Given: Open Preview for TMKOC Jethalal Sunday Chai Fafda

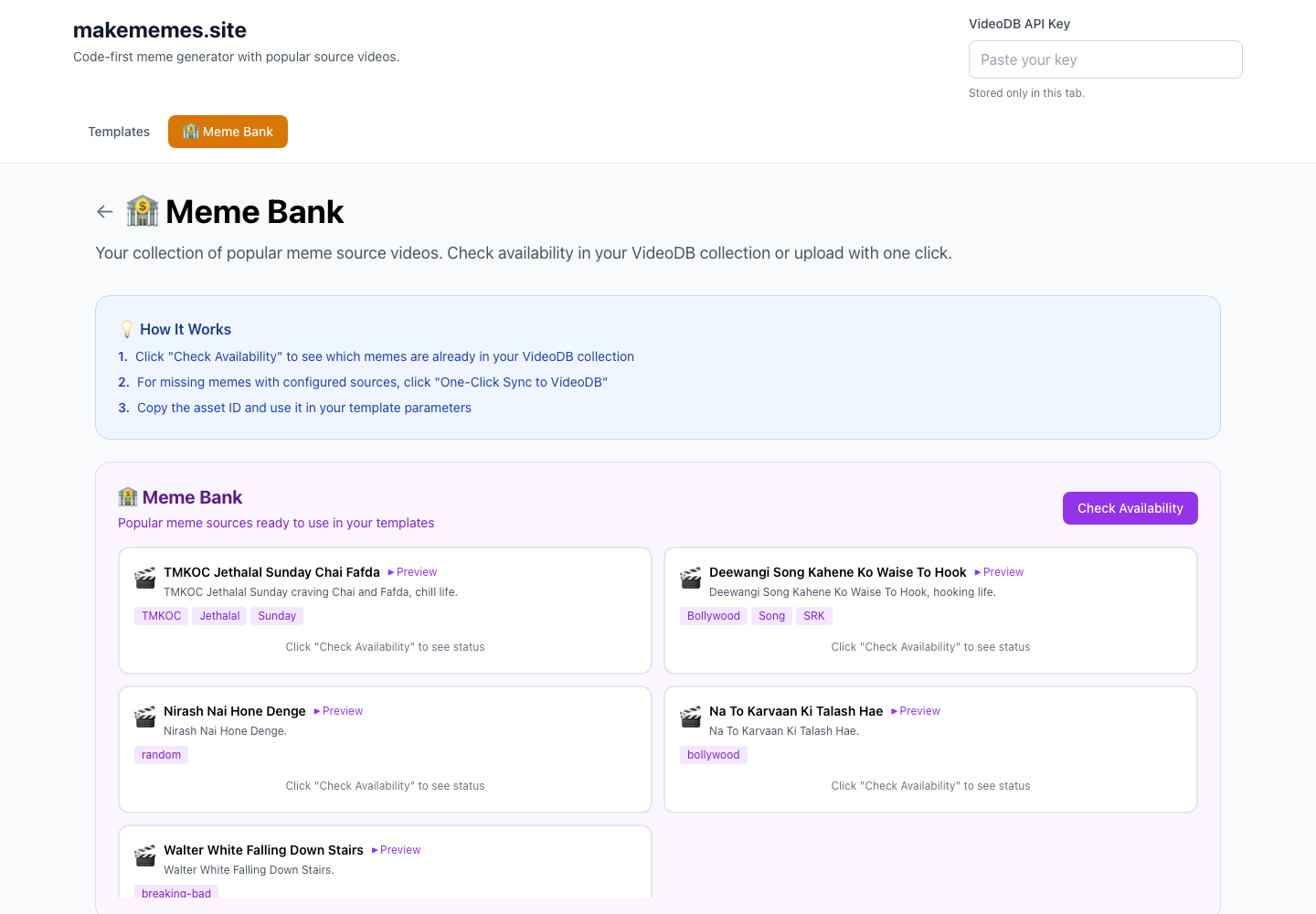Looking at the screenshot, I should pos(413,572).
